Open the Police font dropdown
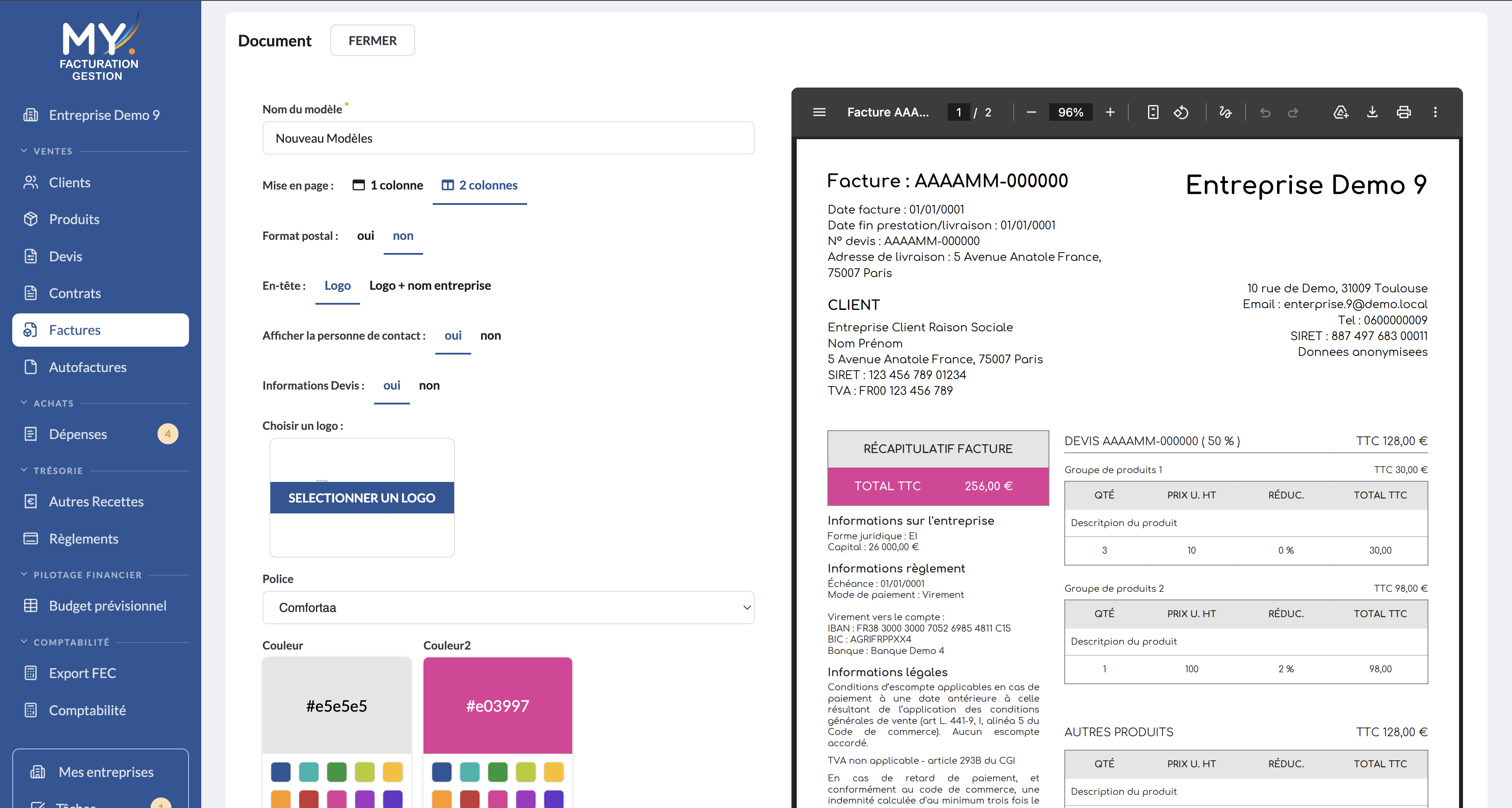 [508, 607]
